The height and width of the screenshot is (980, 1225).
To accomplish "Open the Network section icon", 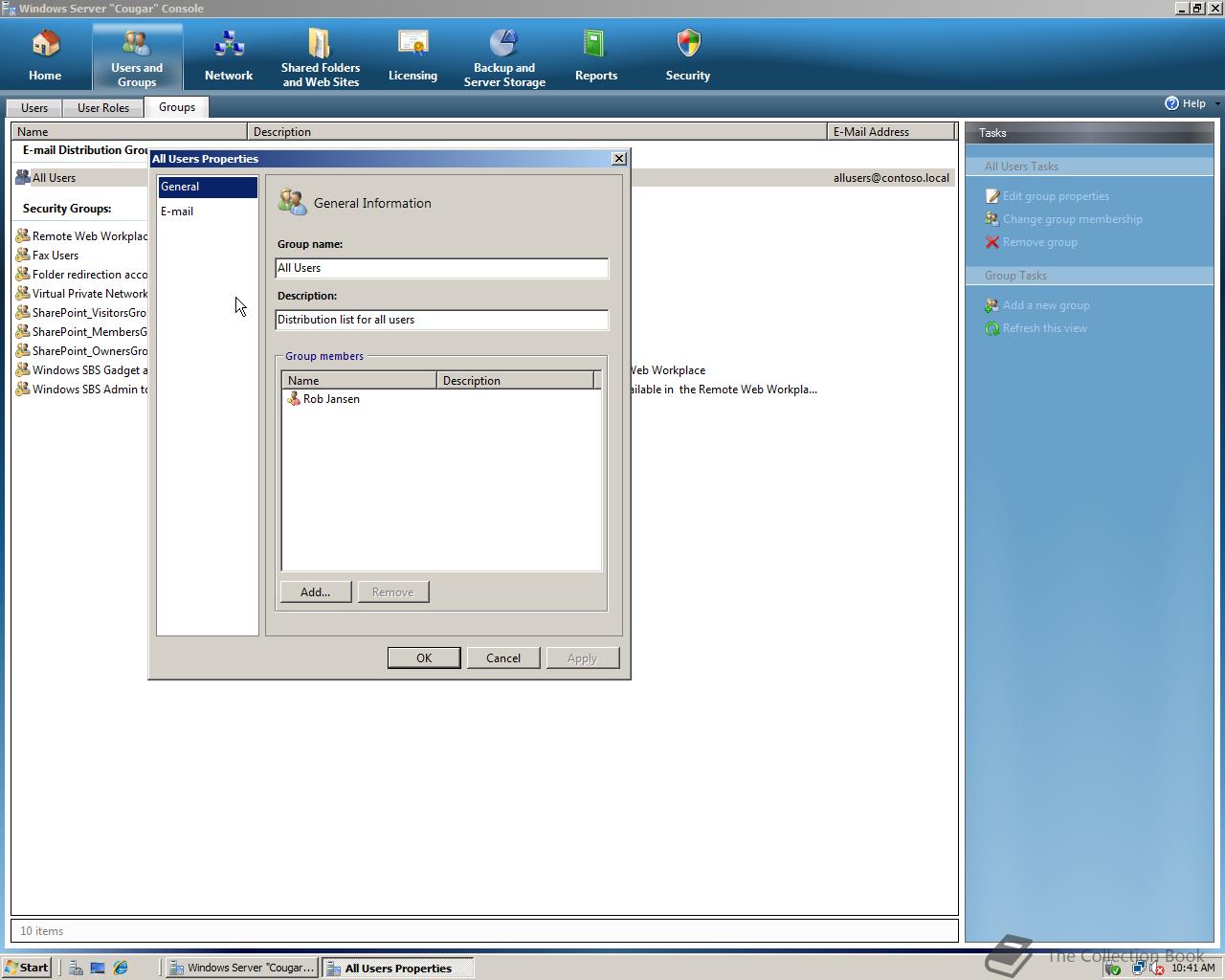I will point(229,44).
